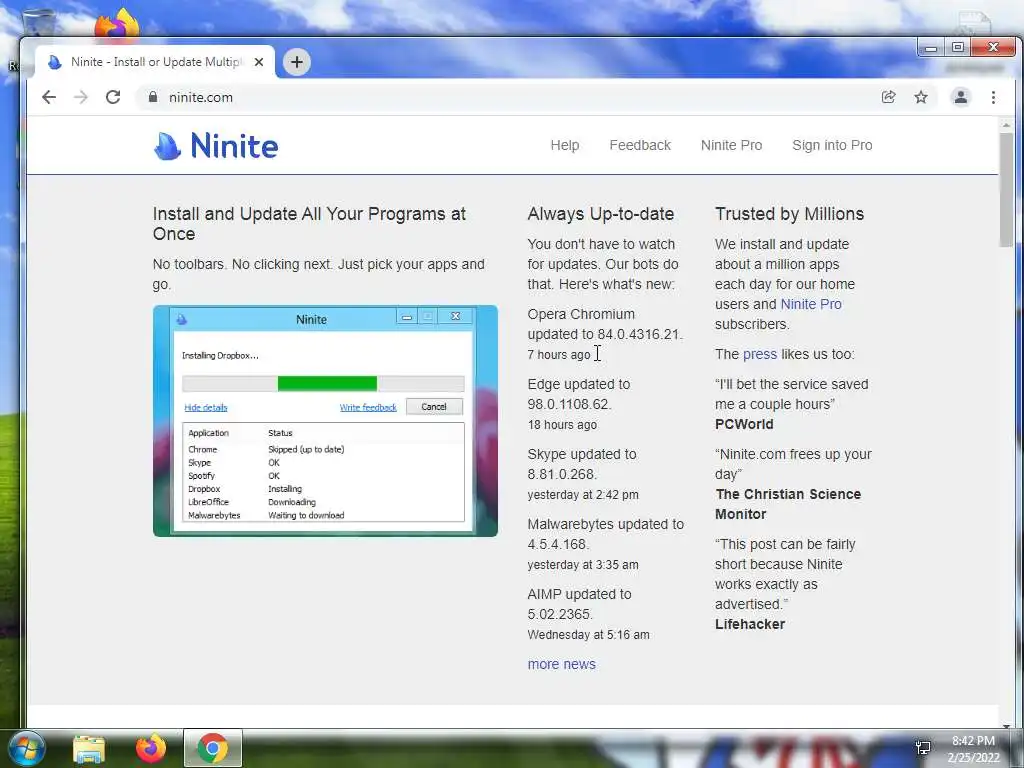
Task: Launch Firefox from the taskbar
Action: pos(151,748)
